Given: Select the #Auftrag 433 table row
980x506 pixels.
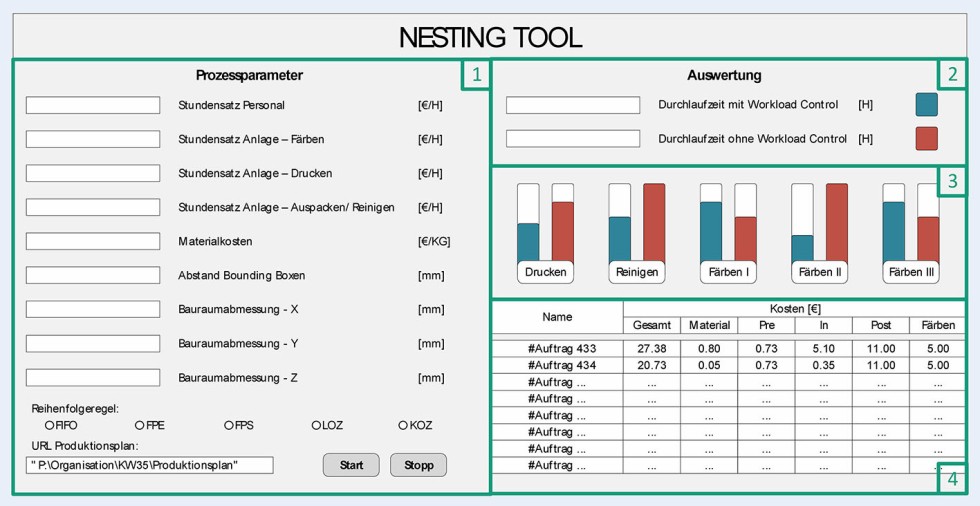Looking at the screenshot, I should 561,349.
